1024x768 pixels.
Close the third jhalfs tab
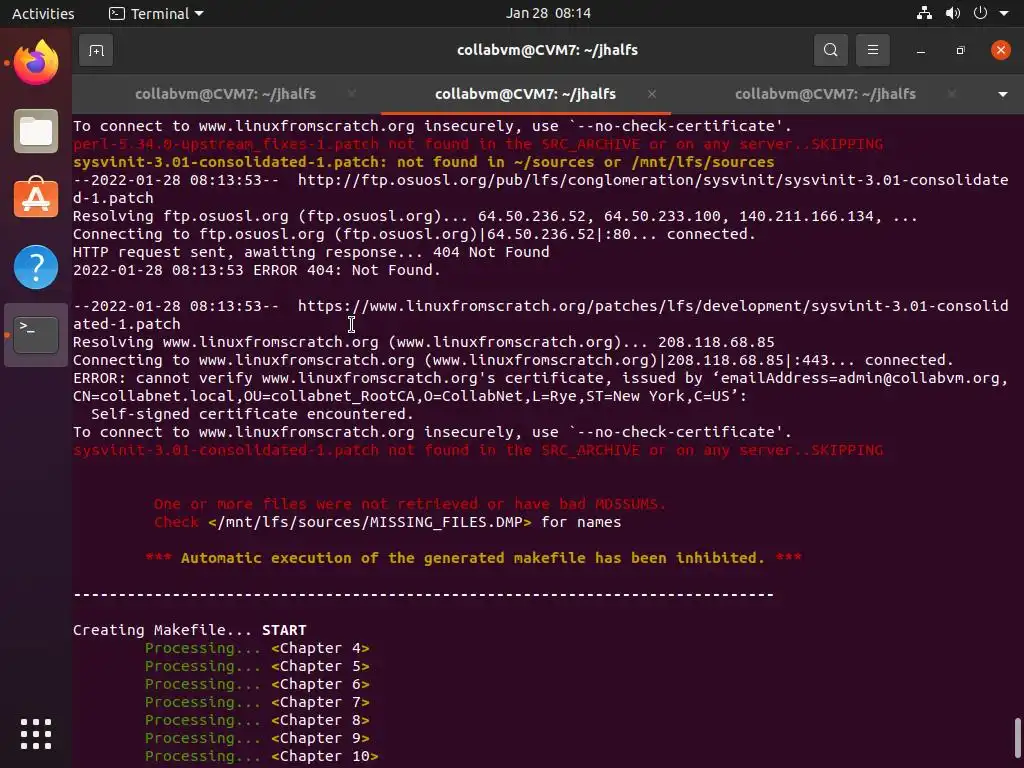952,94
